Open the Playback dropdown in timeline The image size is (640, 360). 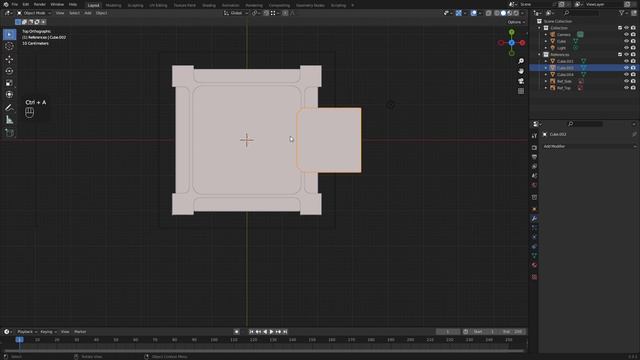[27, 332]
